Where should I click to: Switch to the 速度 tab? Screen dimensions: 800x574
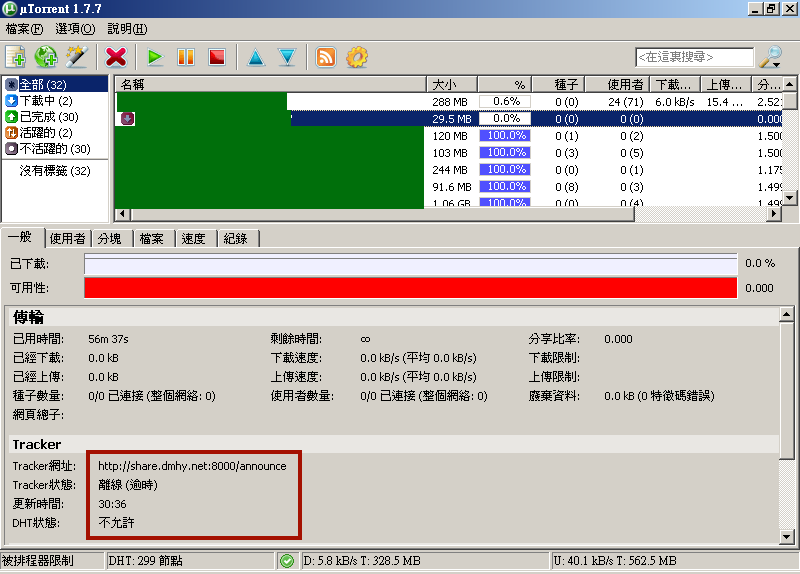(x=195, y=238)
